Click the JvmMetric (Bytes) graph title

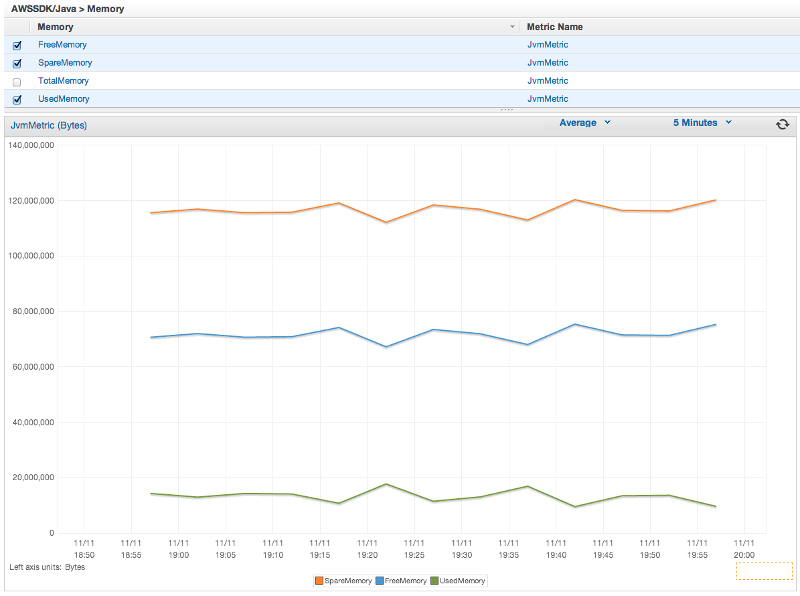[48, 125]
